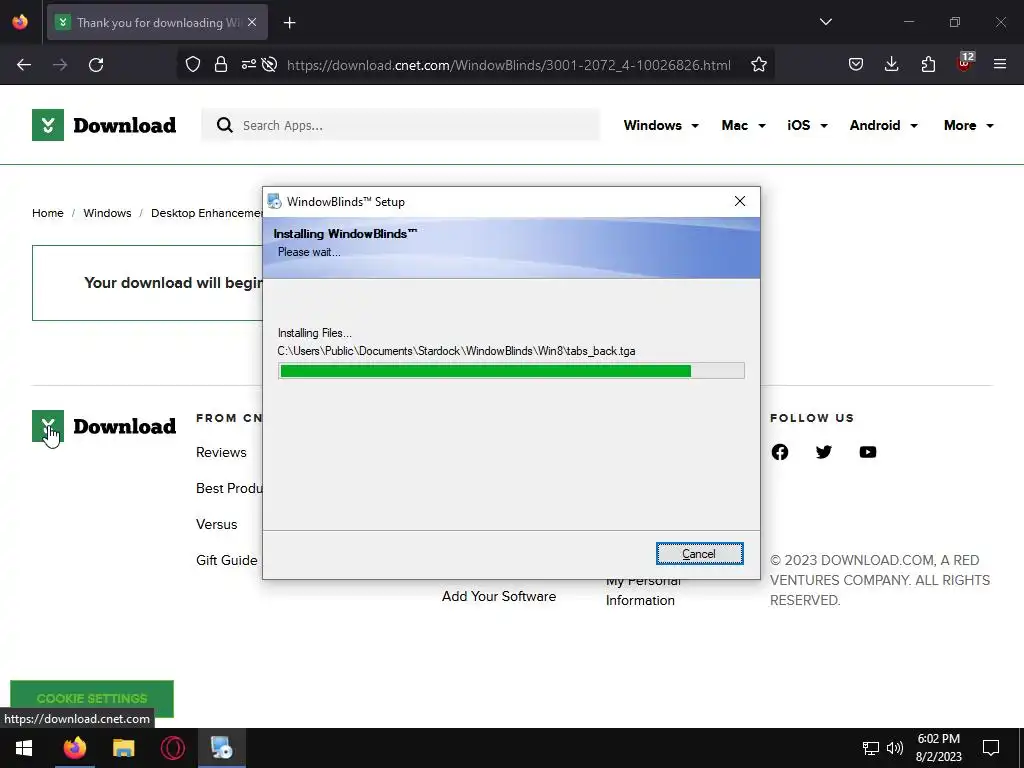
Task: Expand the iOS category menu
Action: tap(807, 125)
